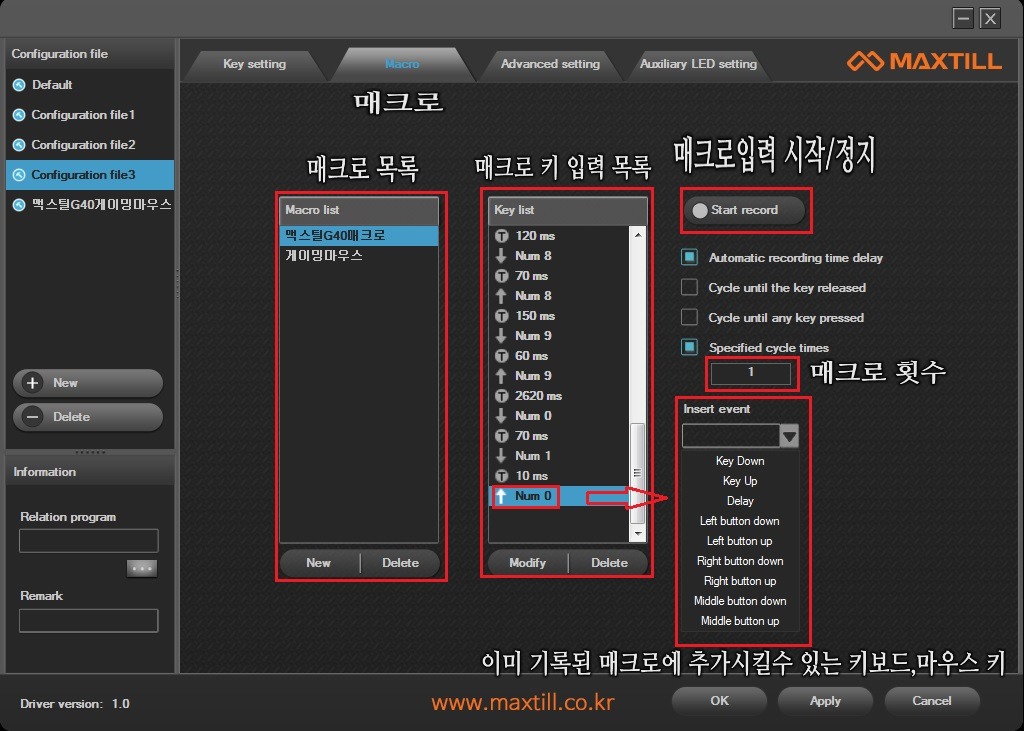Click Modify under Key list
The height and width of the screenshot is (731, 1024).
[x=528, y=563]
